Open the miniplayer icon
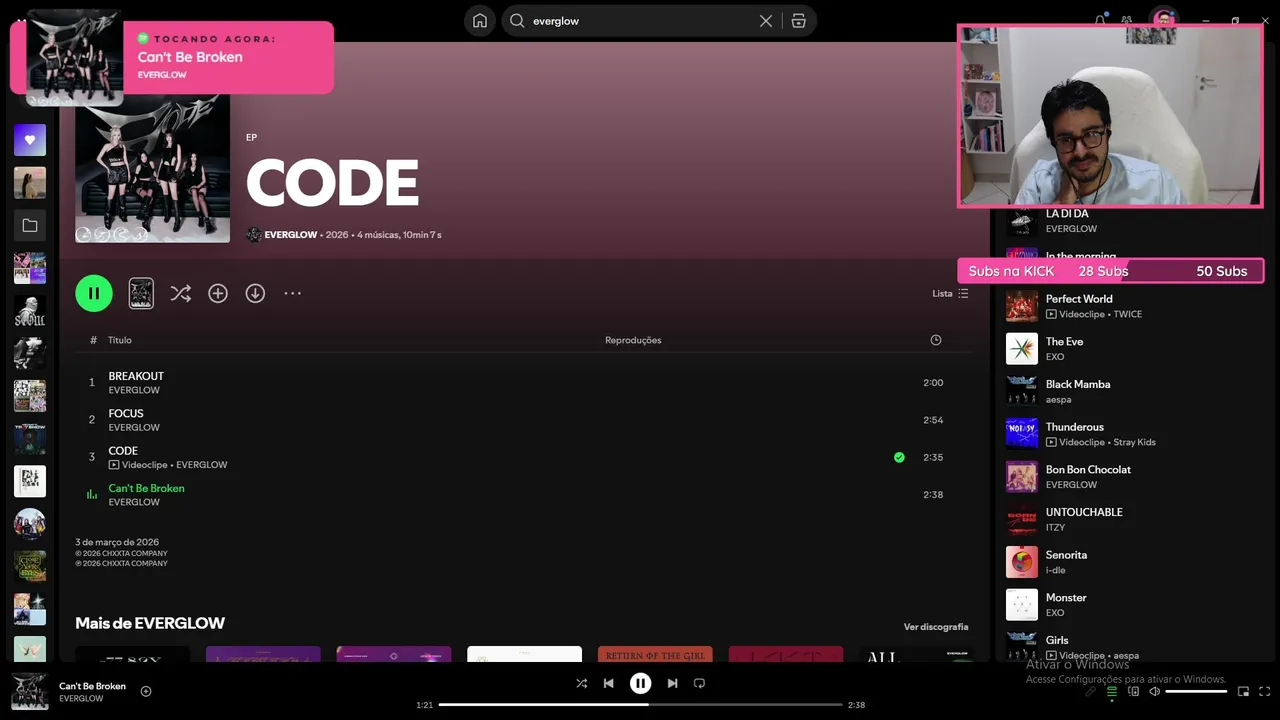Viewport: 1280px width, 720px height. click(x=1243, y=691)
